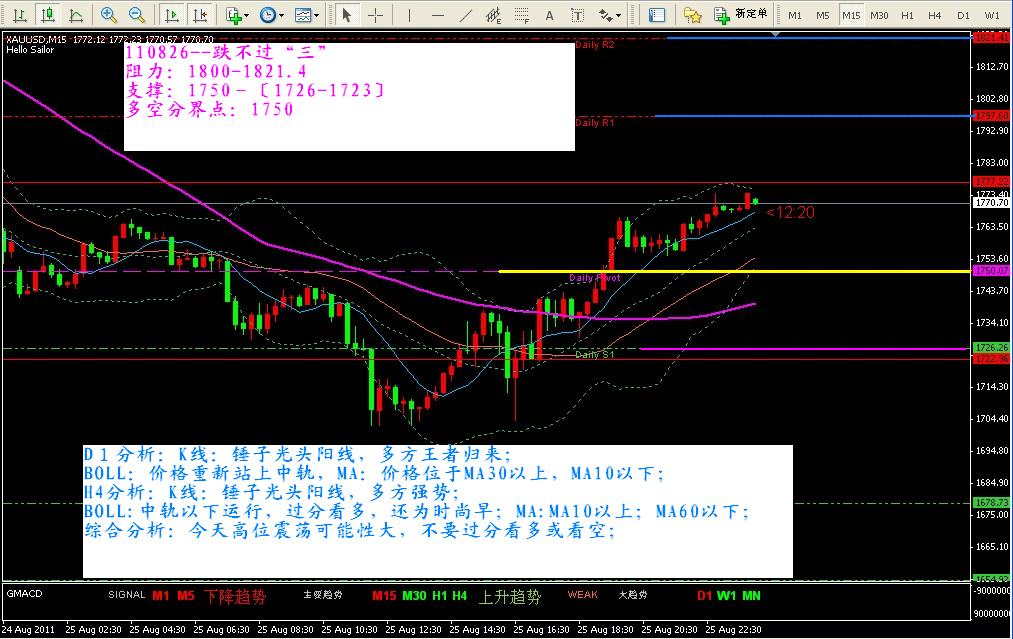Click the 新定单 new order button
The height and width of the screenshot is (639, 1013).
click(740, 15)
